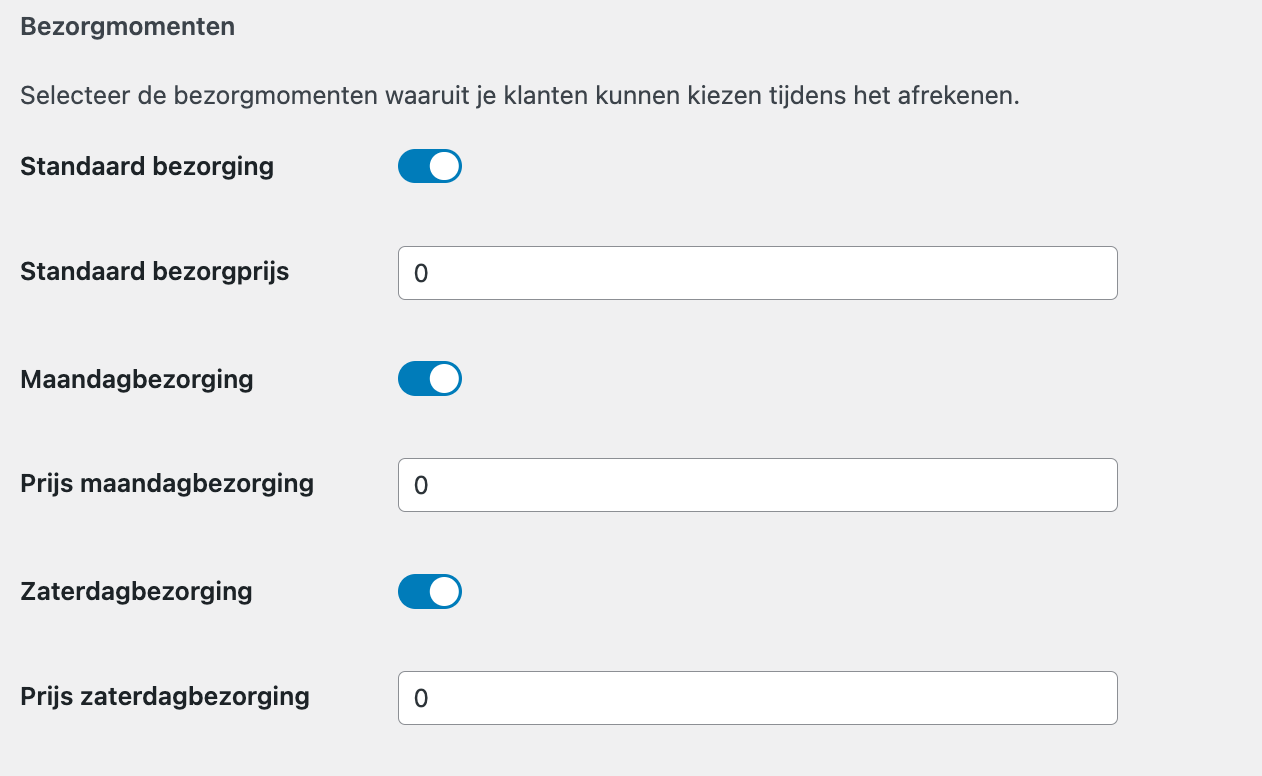Switch the Maandagbezorging toggle
The height and width of the screenshot is (776, 1262).
[430, 378]
